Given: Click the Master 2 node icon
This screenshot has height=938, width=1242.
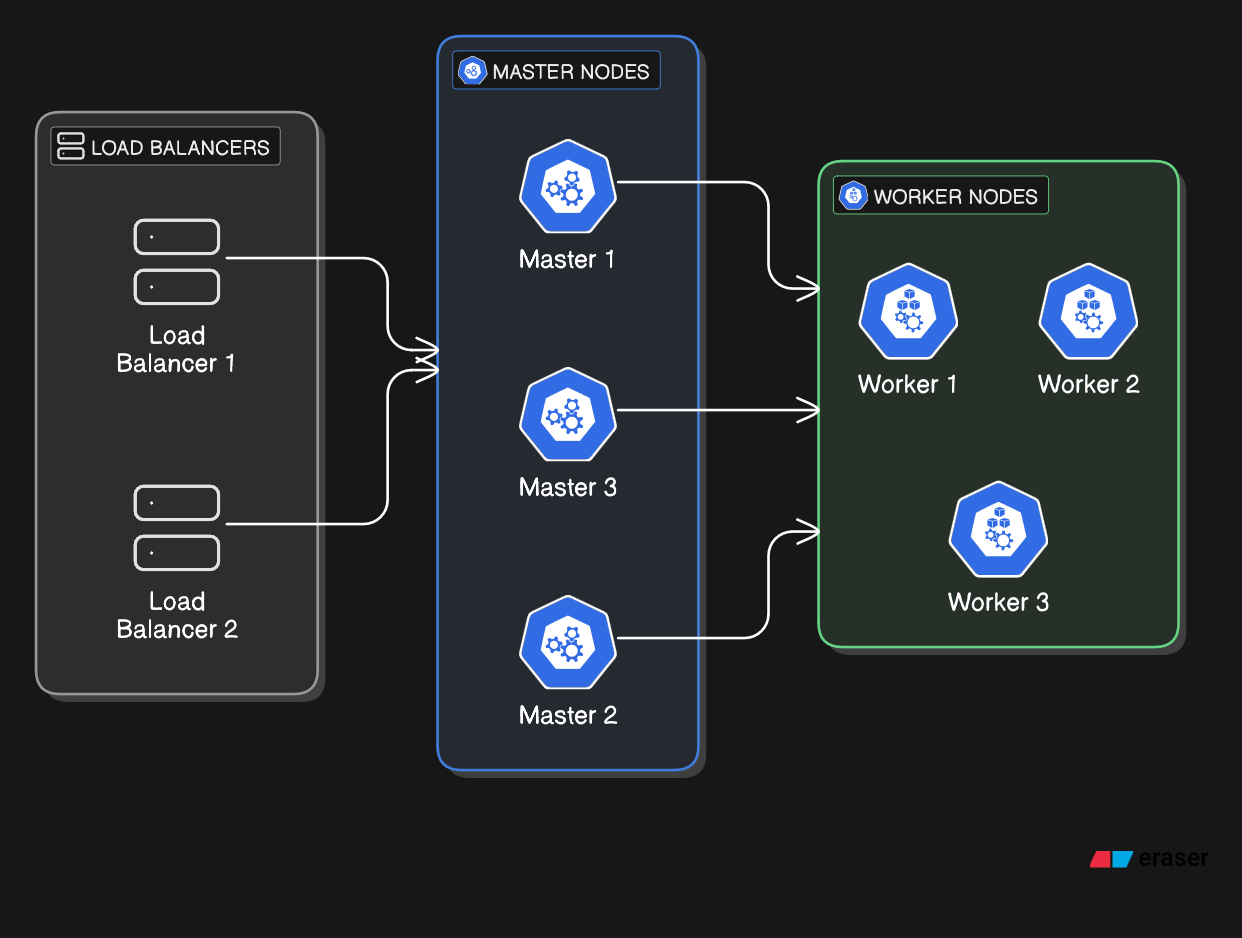Looking at the screenshot, I should [x=567, y=643].
